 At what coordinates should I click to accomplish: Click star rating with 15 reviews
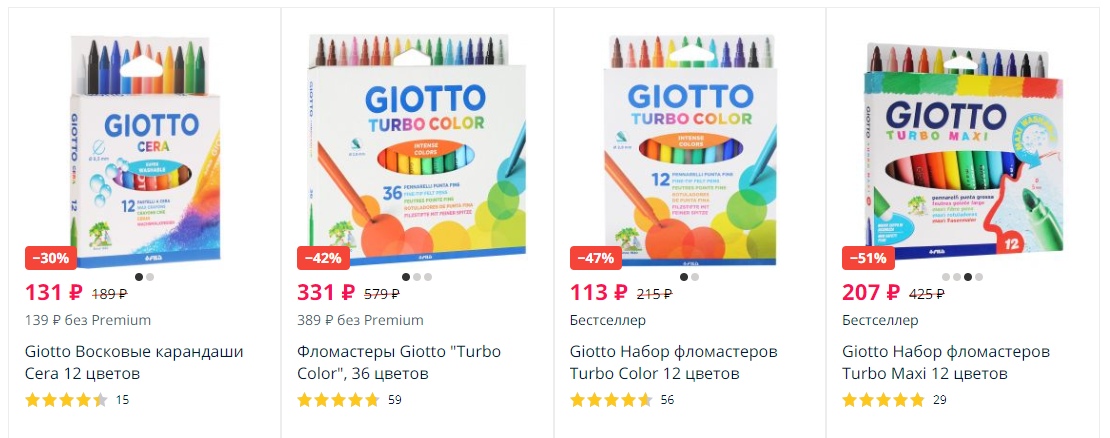pyautogui.click(x=67, y=400)
